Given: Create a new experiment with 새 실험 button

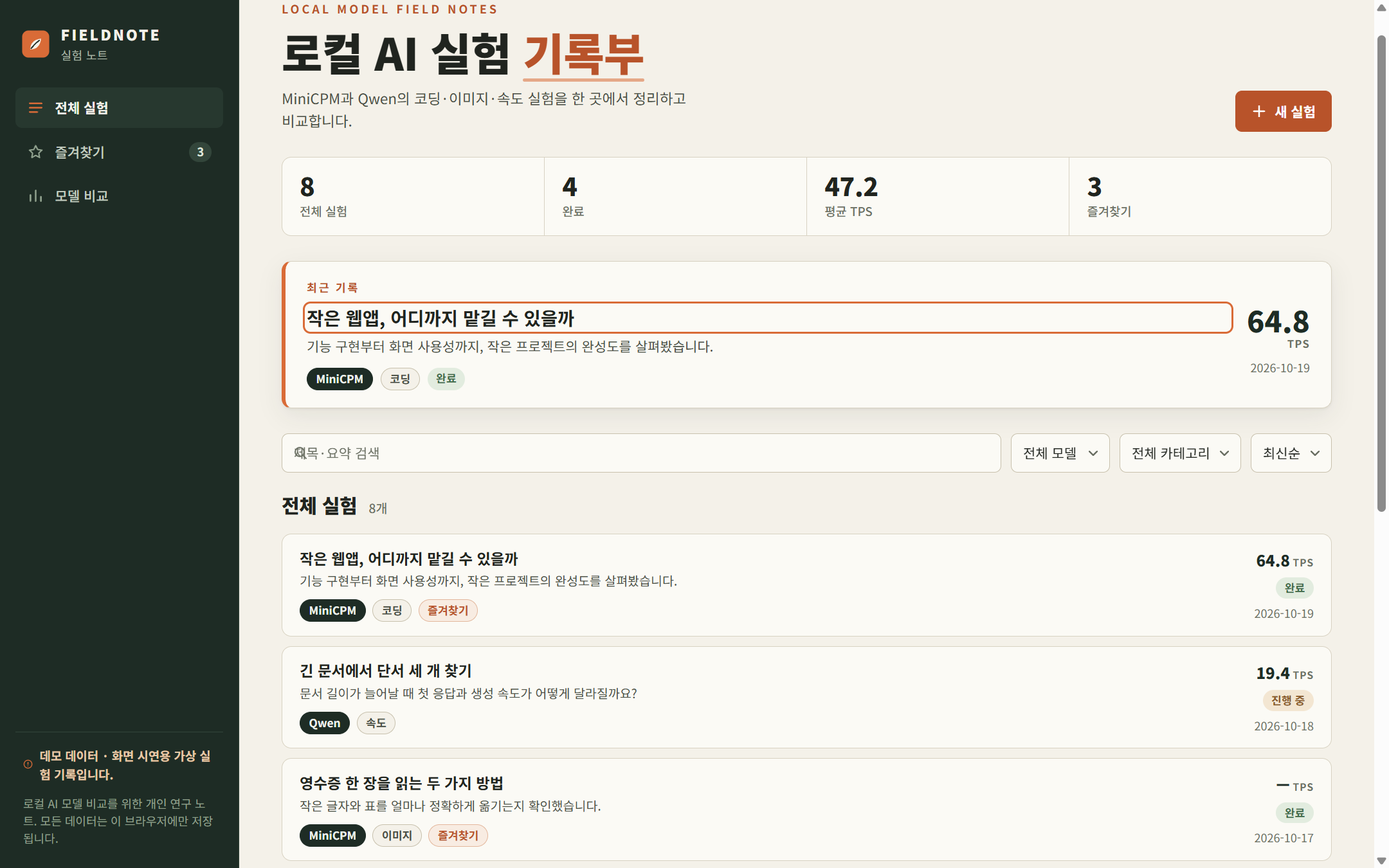Looking at the screenshot, I should pyautogui.click(x=1283, y=111).
